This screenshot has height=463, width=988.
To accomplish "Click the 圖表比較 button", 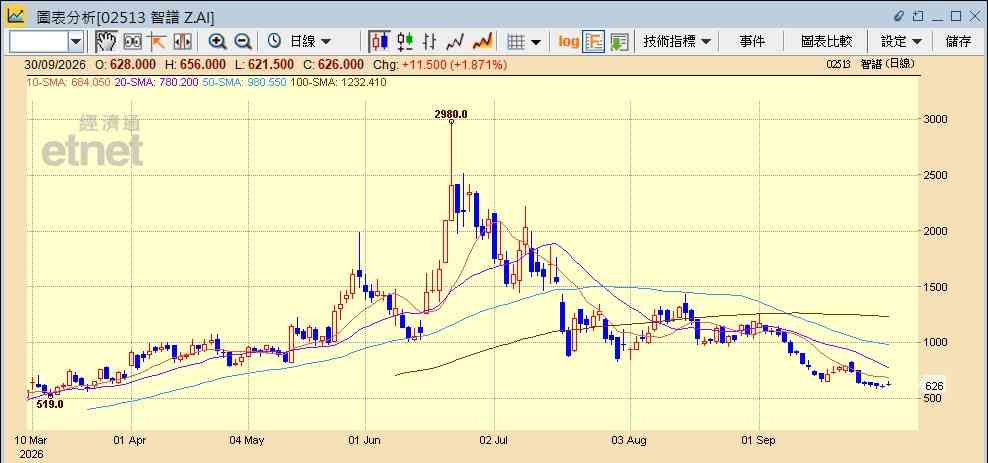I will (827, 42).
